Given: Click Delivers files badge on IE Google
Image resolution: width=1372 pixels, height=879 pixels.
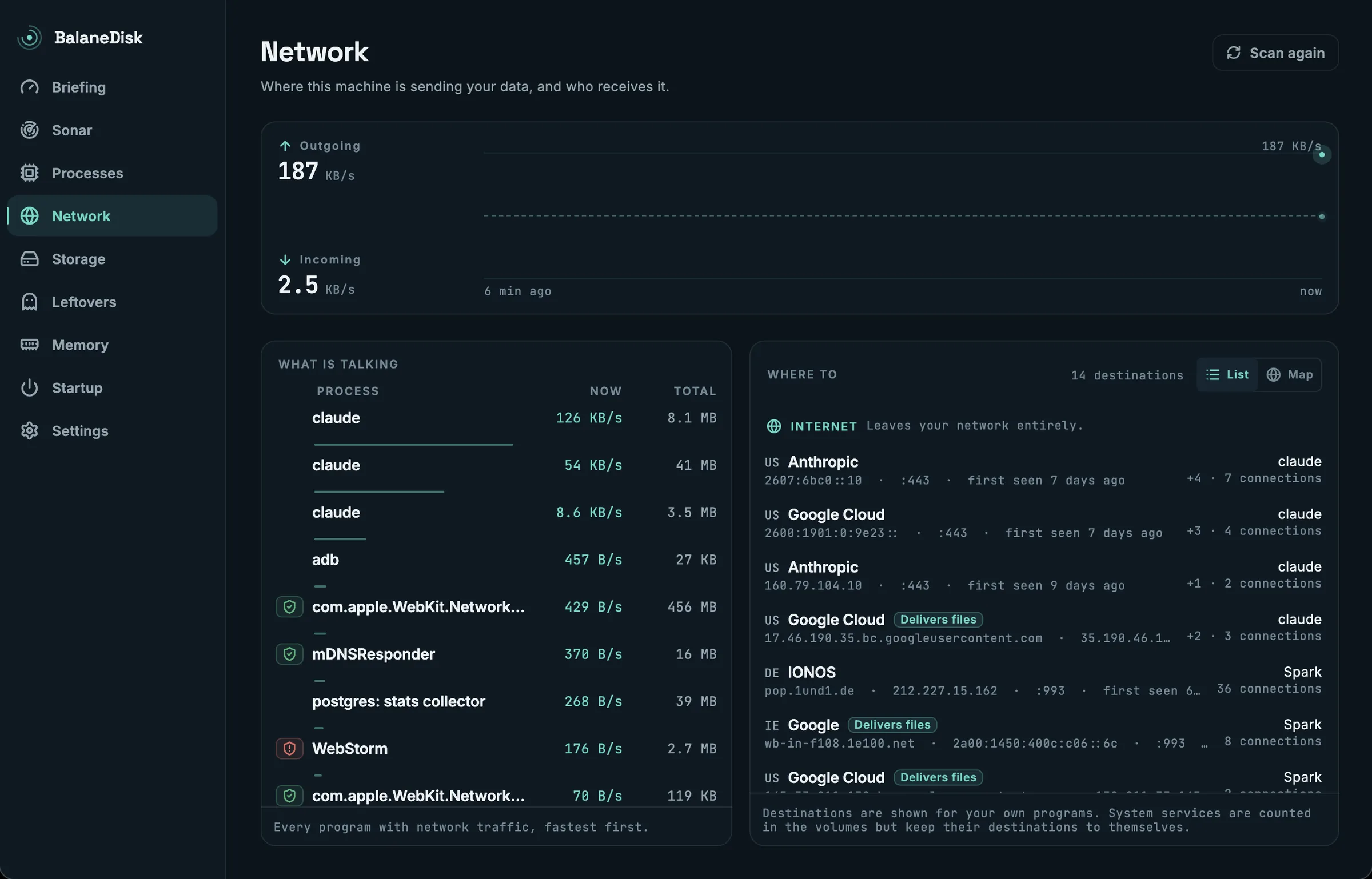Looking at the screenshot, I should coord(892,725).
